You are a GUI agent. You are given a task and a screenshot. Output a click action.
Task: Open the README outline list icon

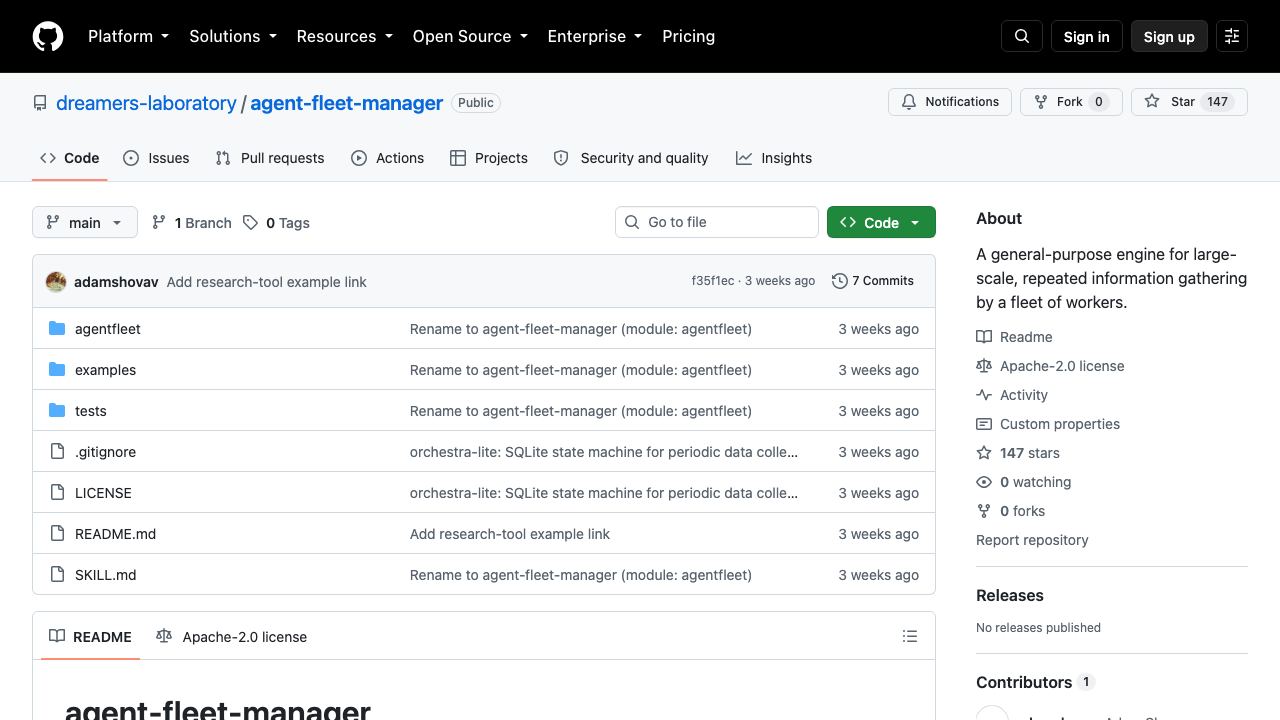pyautogui.click(x=910, y=636)
